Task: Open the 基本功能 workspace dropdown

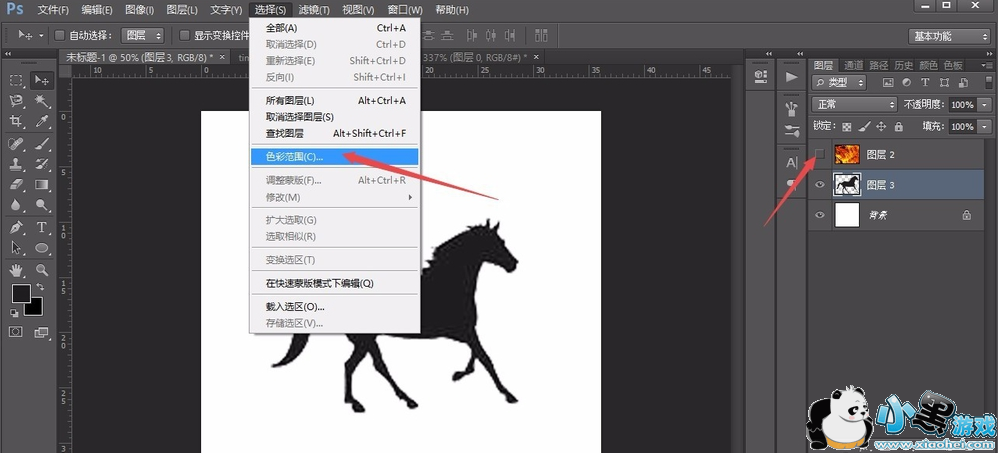Action: pyautogui.click(x=948, y=36)
